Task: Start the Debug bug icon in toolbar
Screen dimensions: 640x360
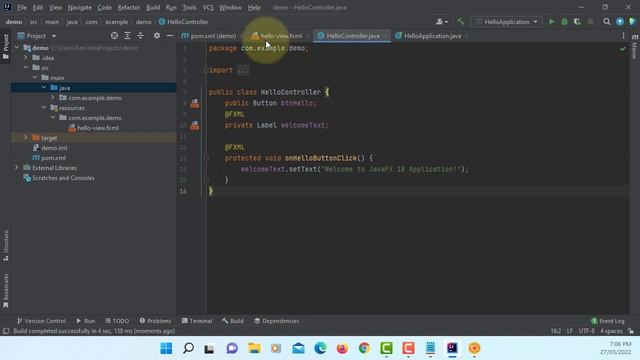Action: coord(564,22)
